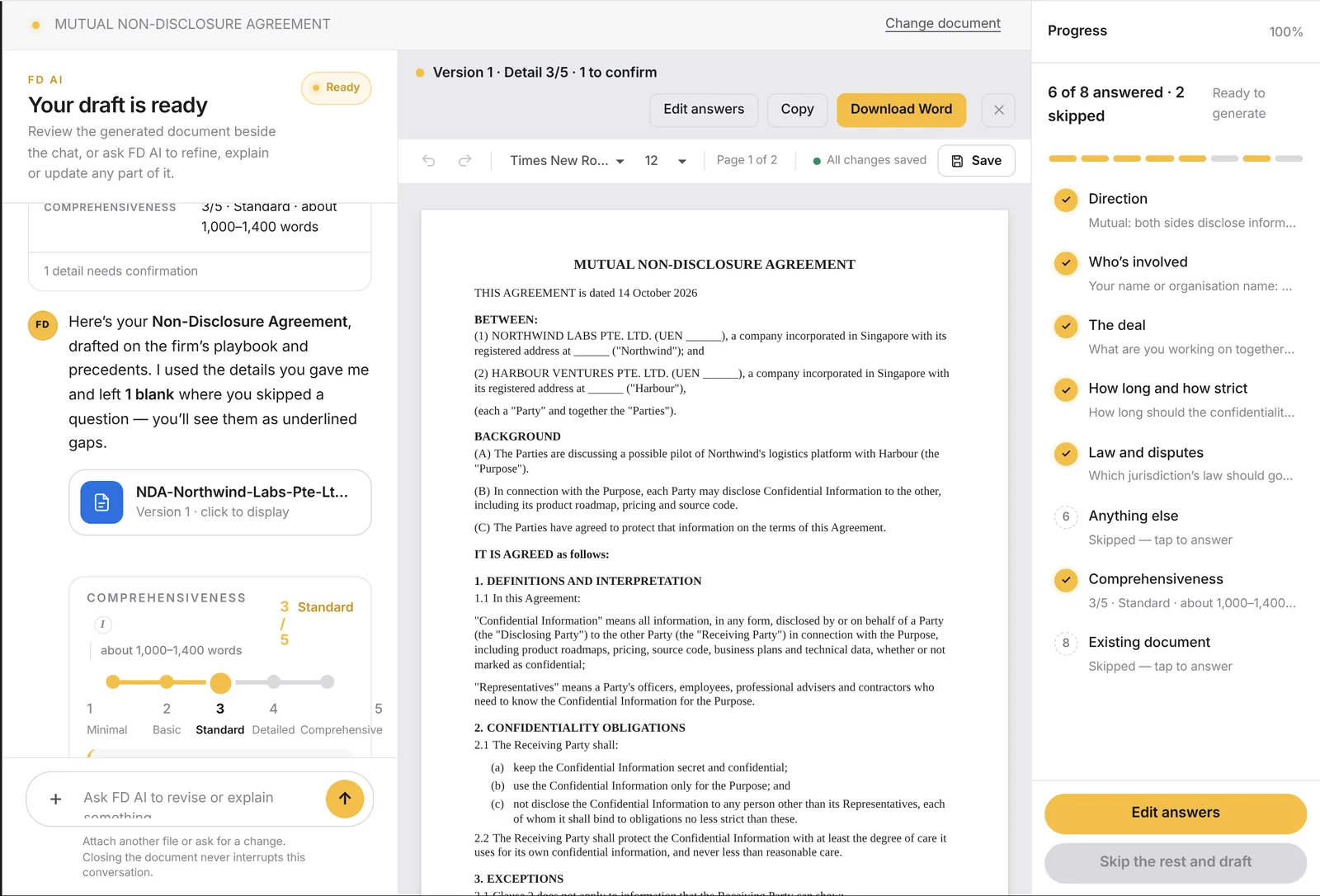Set comprehensiveness slider to 4 Detailed
Screen dimensions: 1320x896
coord(274,682)
